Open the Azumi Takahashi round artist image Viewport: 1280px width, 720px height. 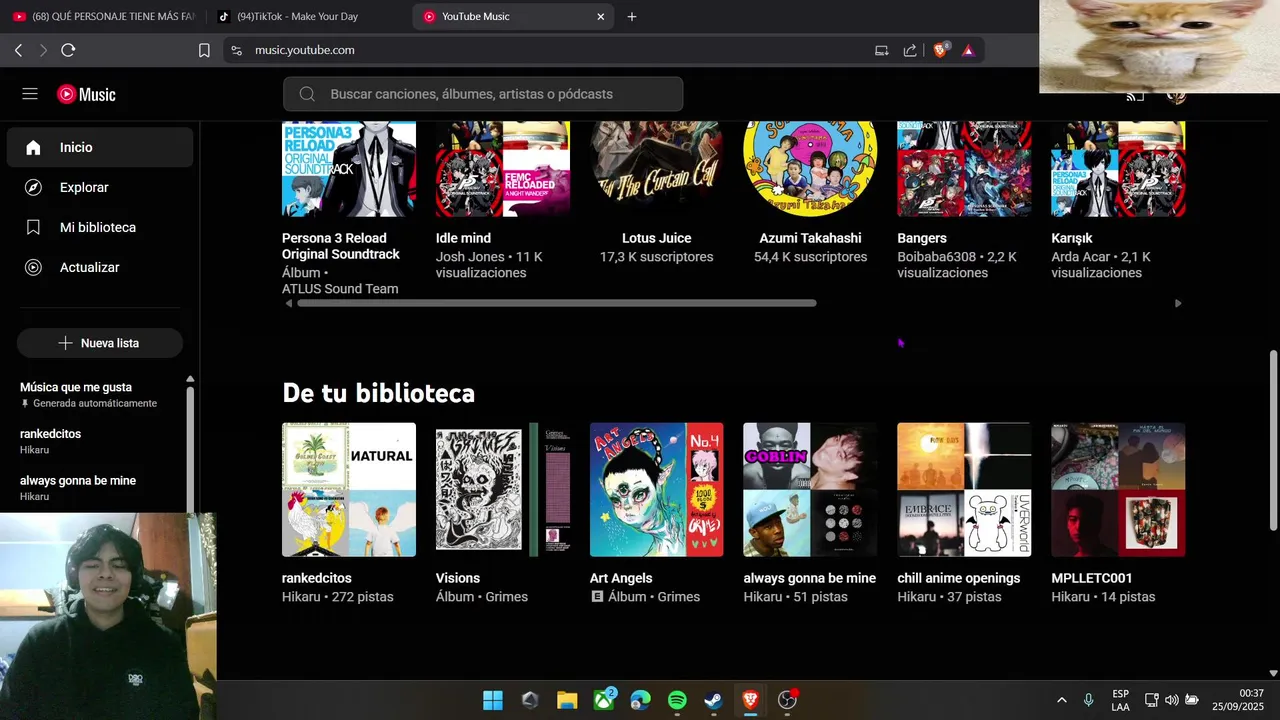pos(810,169)
